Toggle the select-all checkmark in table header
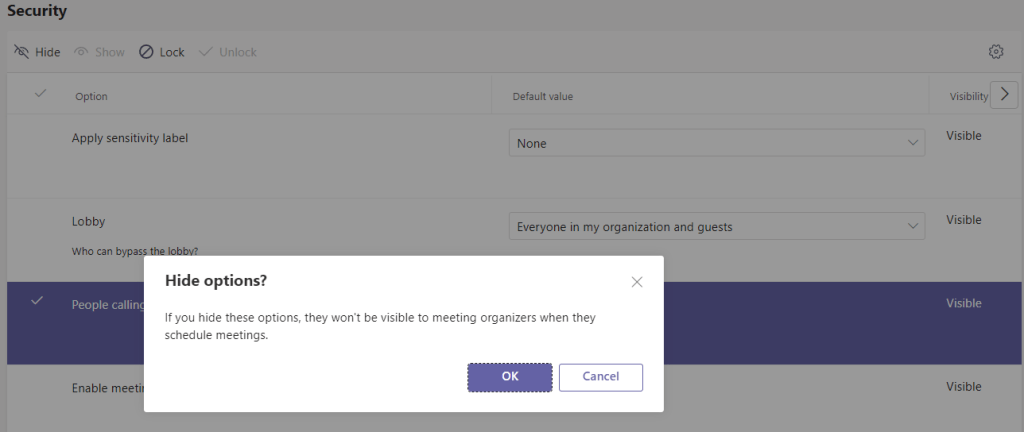1024x432 pixels. click(x=40, y=94)
